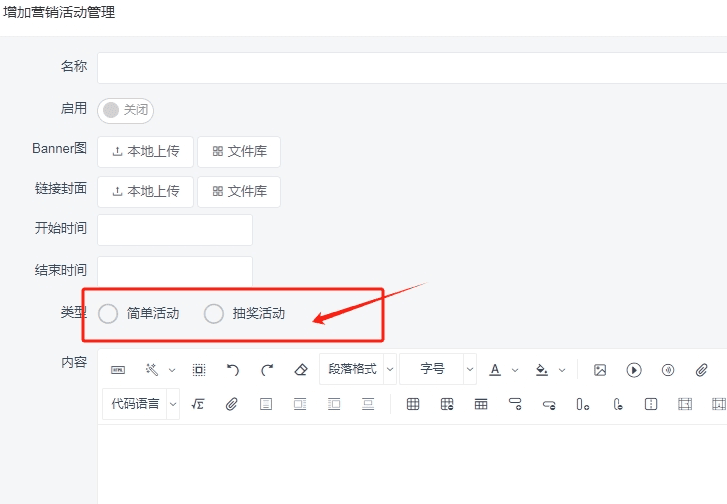Click the select all icon in editor
This screenshot has height=504, width=727.
coord(199,370)
